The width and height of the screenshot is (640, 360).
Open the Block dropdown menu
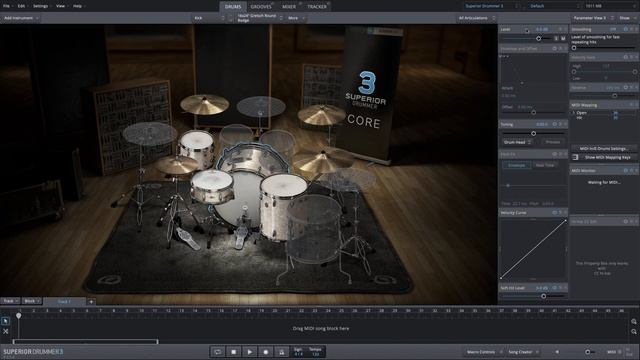tap(32, 301)
